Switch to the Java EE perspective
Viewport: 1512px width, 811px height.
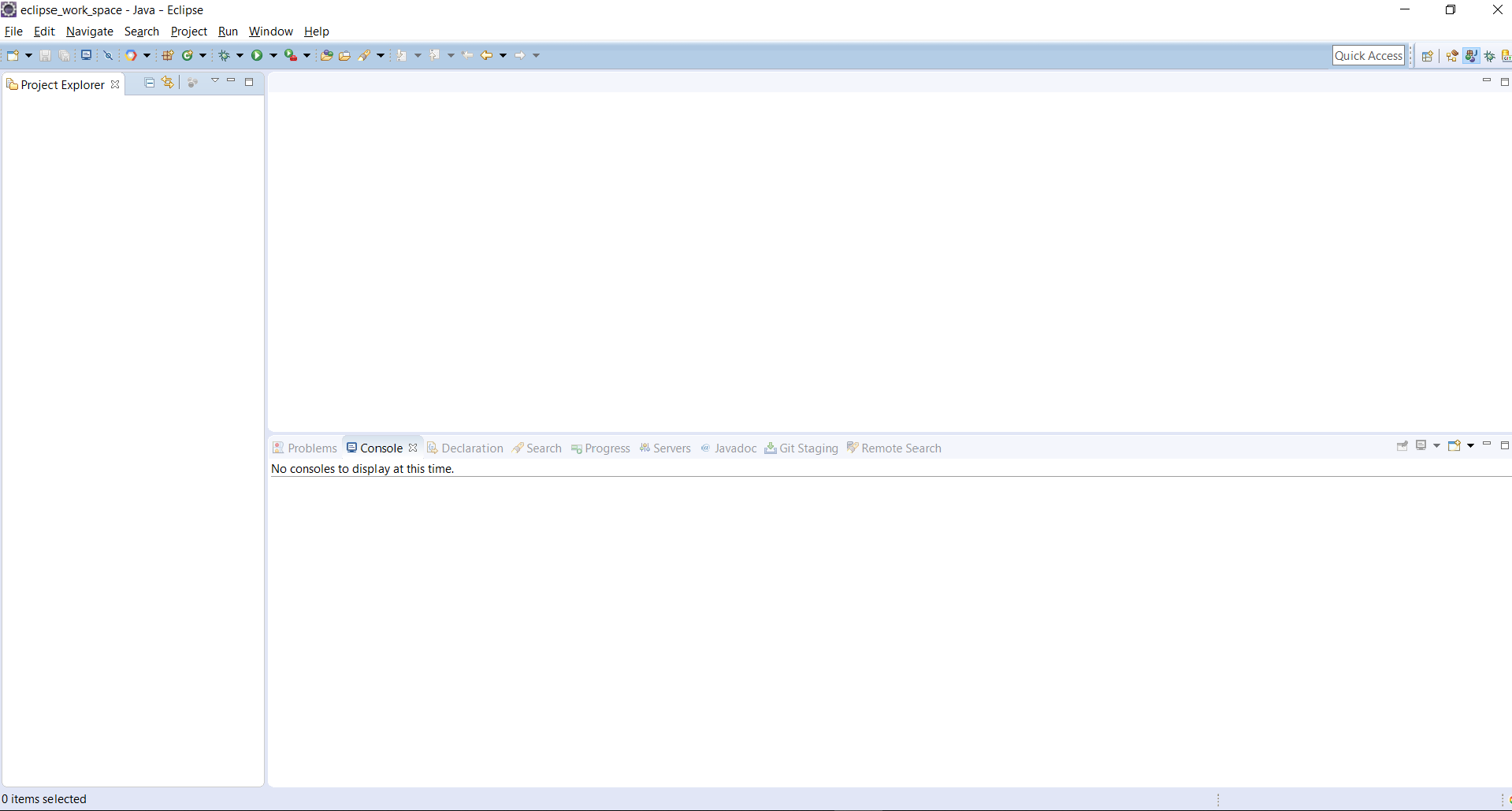click(1451, 56)
